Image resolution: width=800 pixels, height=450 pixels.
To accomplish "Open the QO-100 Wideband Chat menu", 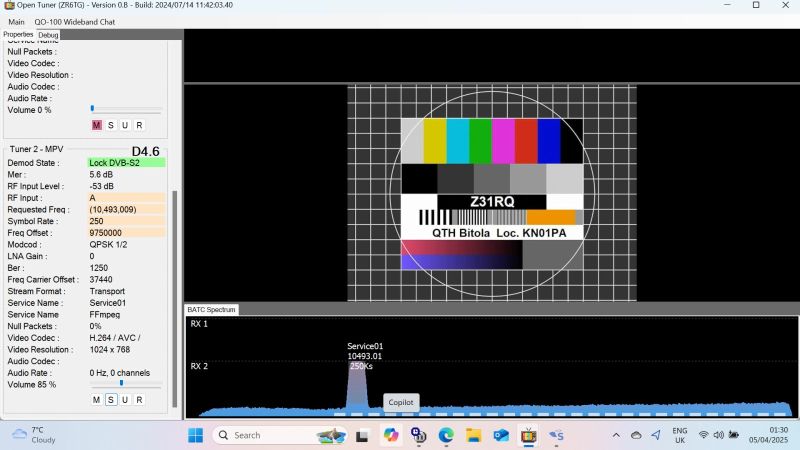I will [x=74, y=21].
